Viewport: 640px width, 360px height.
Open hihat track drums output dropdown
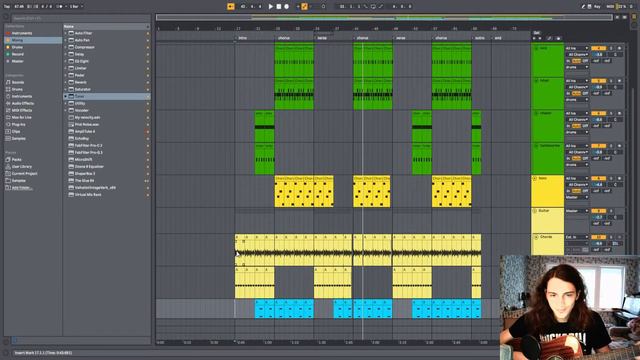pos(577,100)
